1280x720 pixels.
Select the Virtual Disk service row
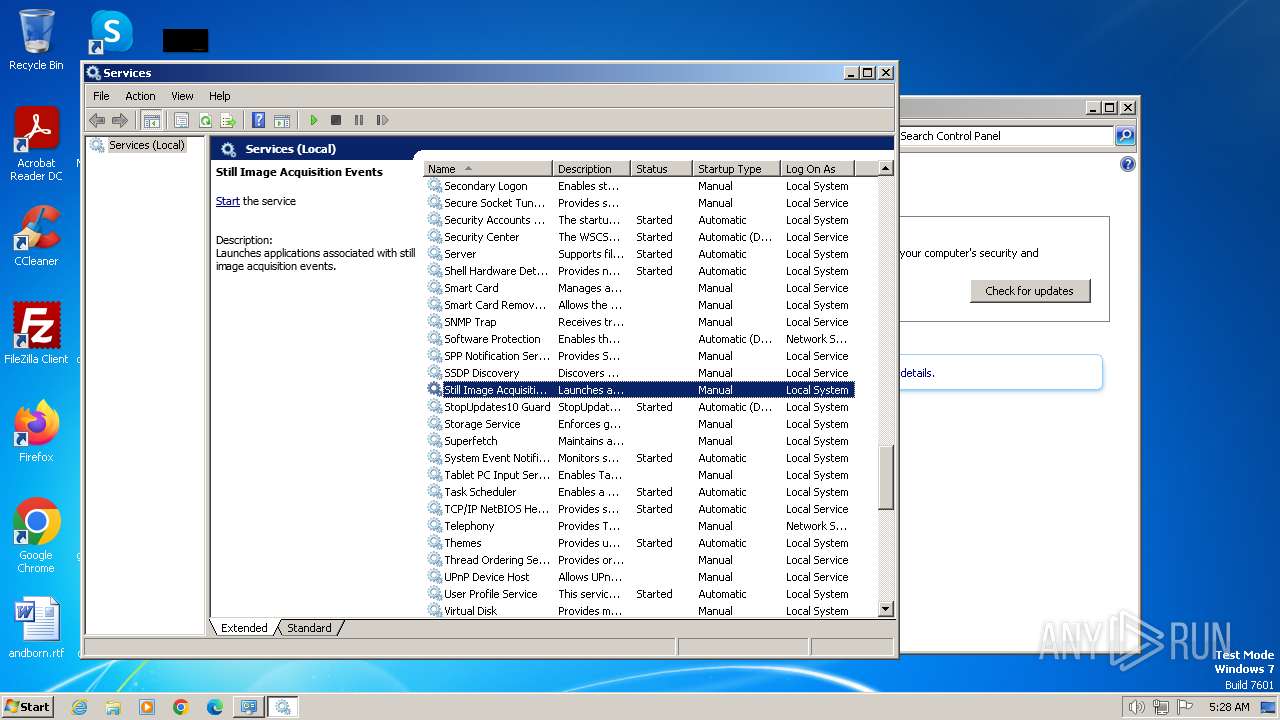coord(640,611)
